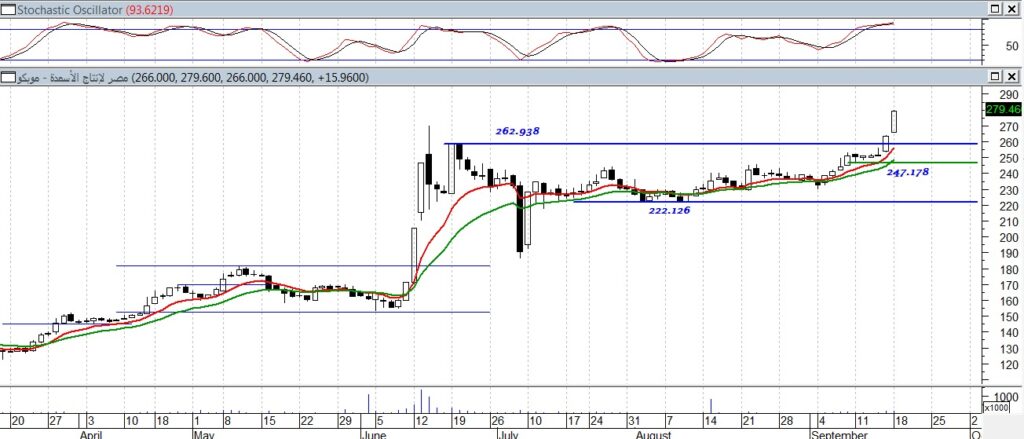Viewport: 1024px width, 439px height.
Task: Click the 247.178 level label
Action: 908,173
